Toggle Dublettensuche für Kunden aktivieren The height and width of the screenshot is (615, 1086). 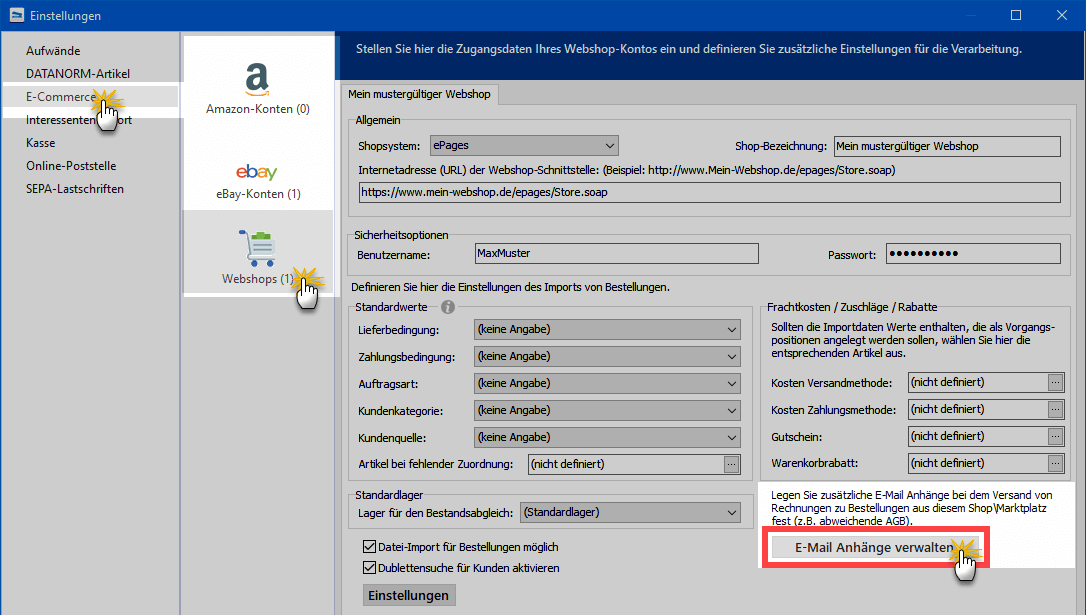(x=370, y=568)
